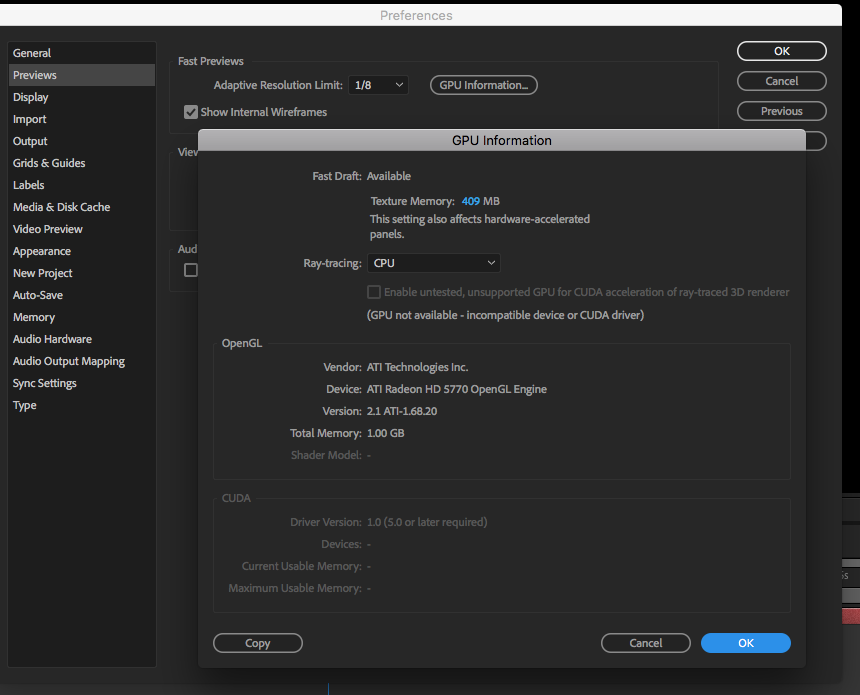
Task: Open Output preferences
Action: (x=82, y=141)
